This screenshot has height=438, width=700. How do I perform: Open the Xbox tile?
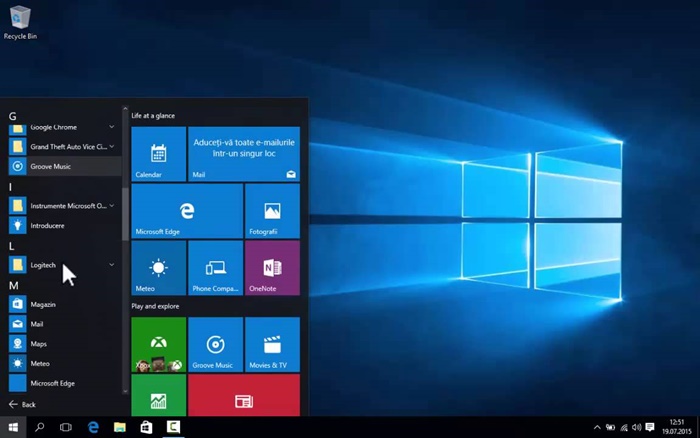158,345
